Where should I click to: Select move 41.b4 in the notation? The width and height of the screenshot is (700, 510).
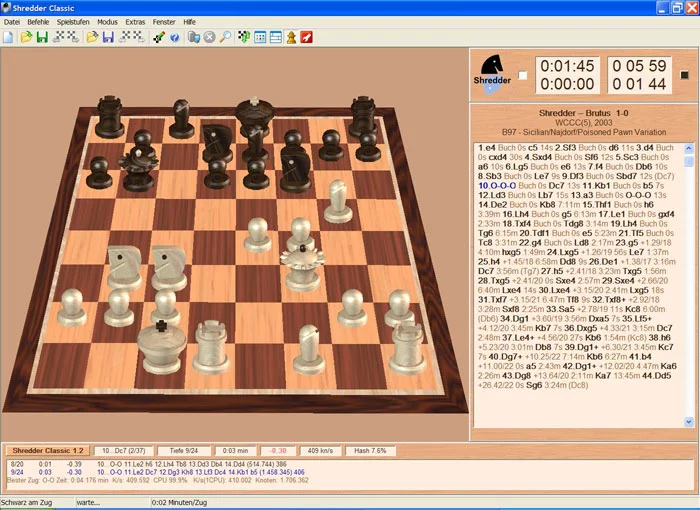click(640, 356)
